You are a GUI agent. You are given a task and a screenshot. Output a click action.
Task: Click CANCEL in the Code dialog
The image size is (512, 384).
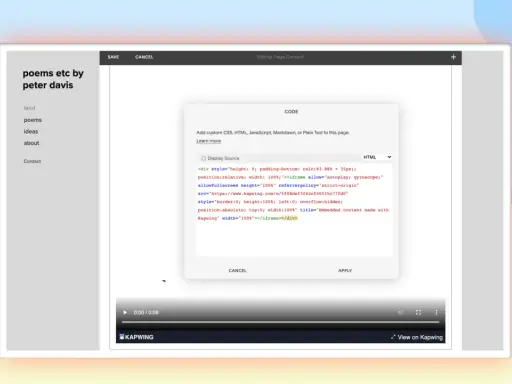click(x=238, y=270)
